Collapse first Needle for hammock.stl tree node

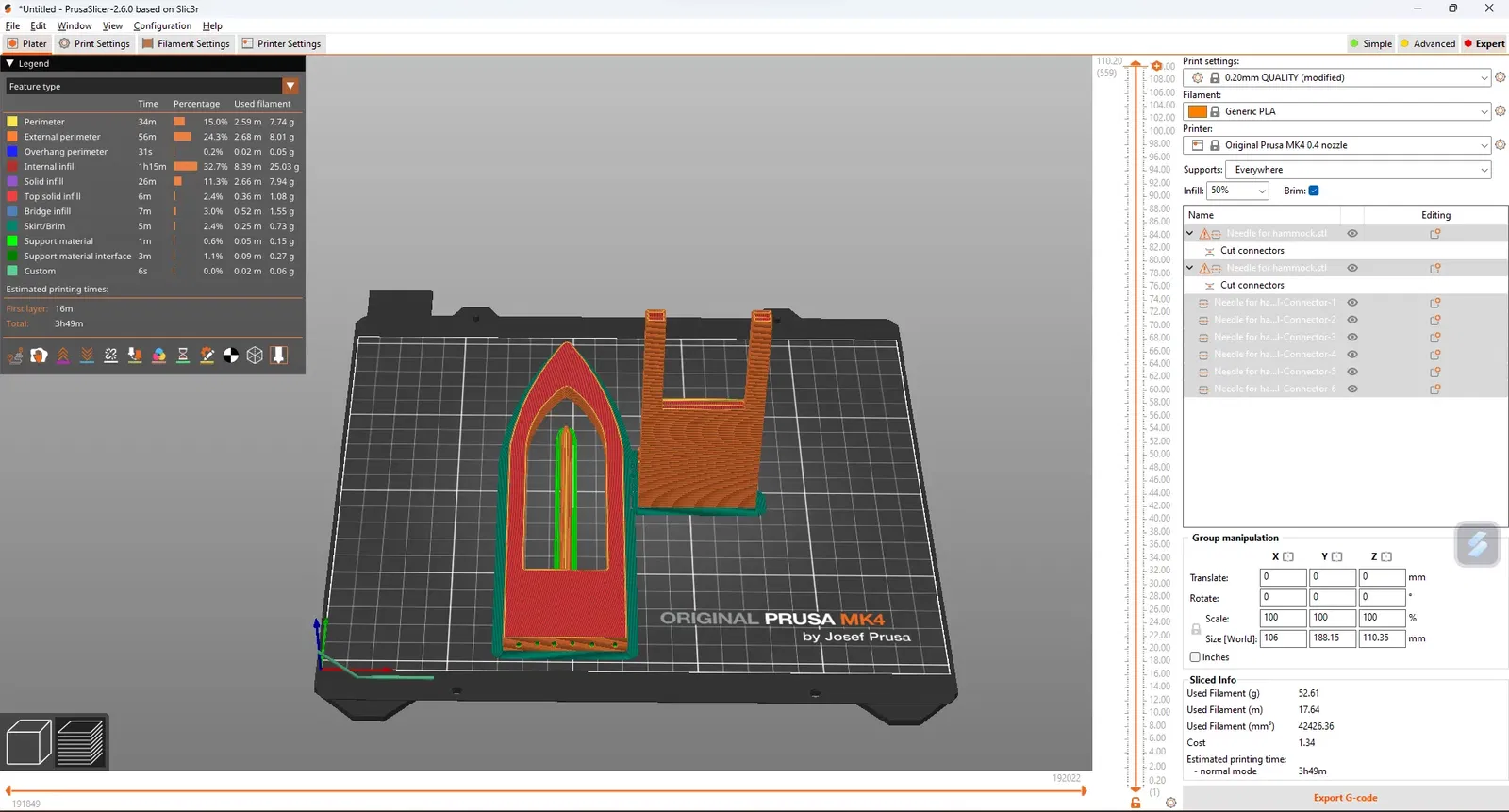[x=1190, y=233]
